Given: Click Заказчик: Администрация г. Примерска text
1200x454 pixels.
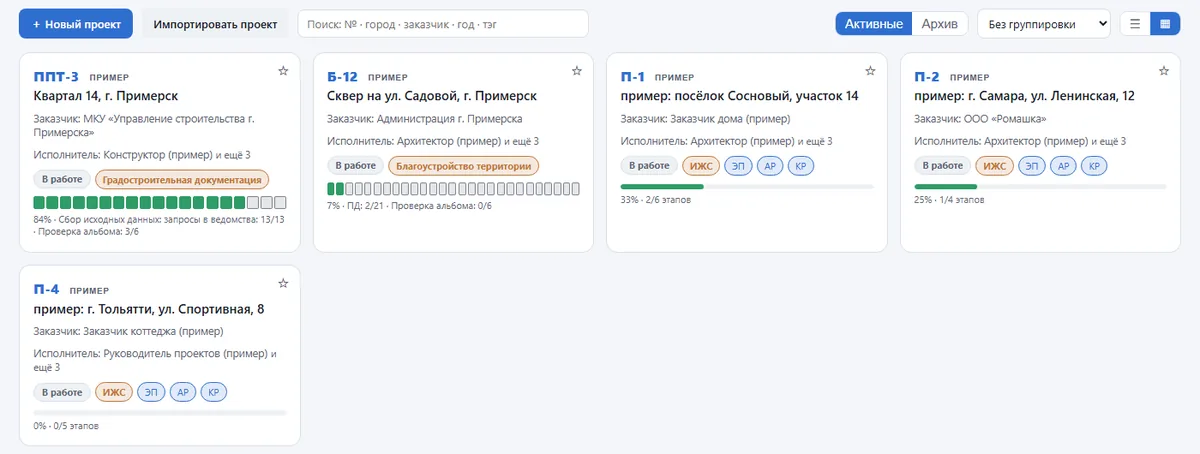Looking at the screenshot, I should click(425, 119).
